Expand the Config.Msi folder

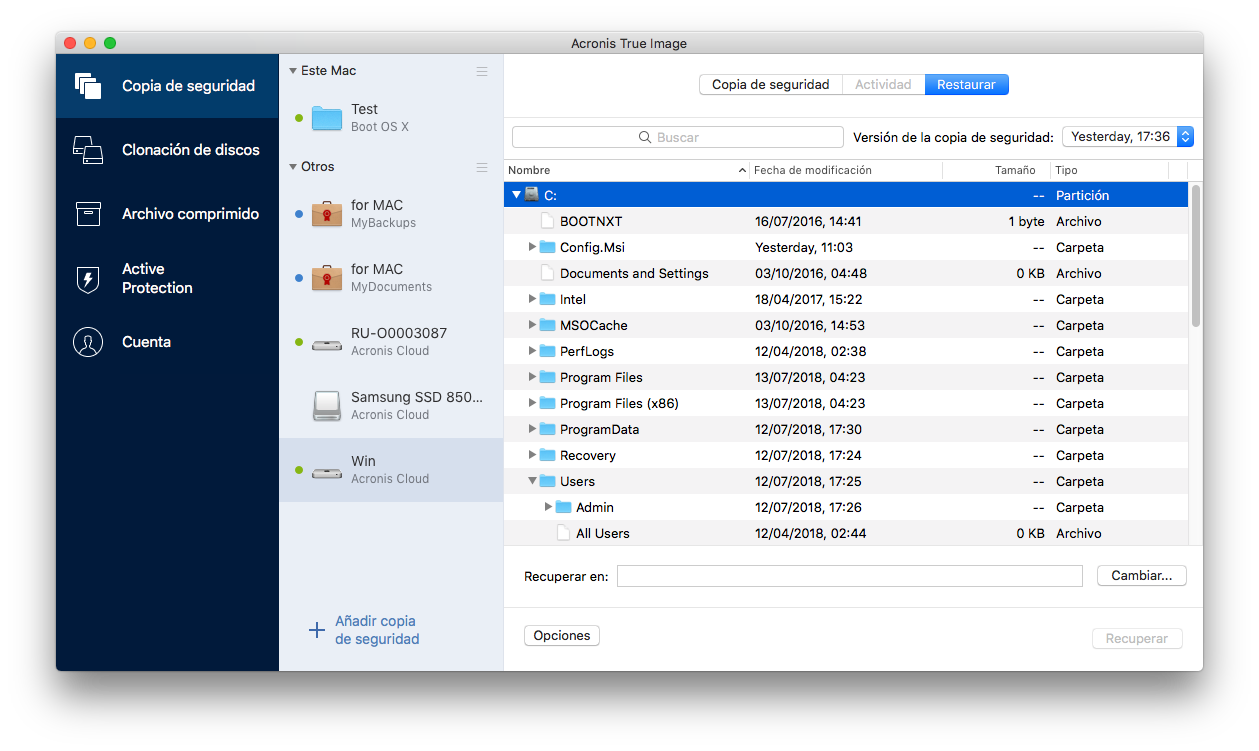(x=533, y=247)
